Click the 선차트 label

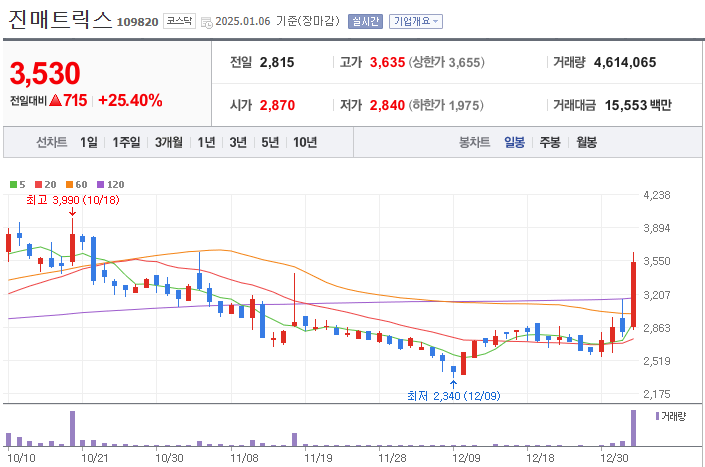[52, 142]
